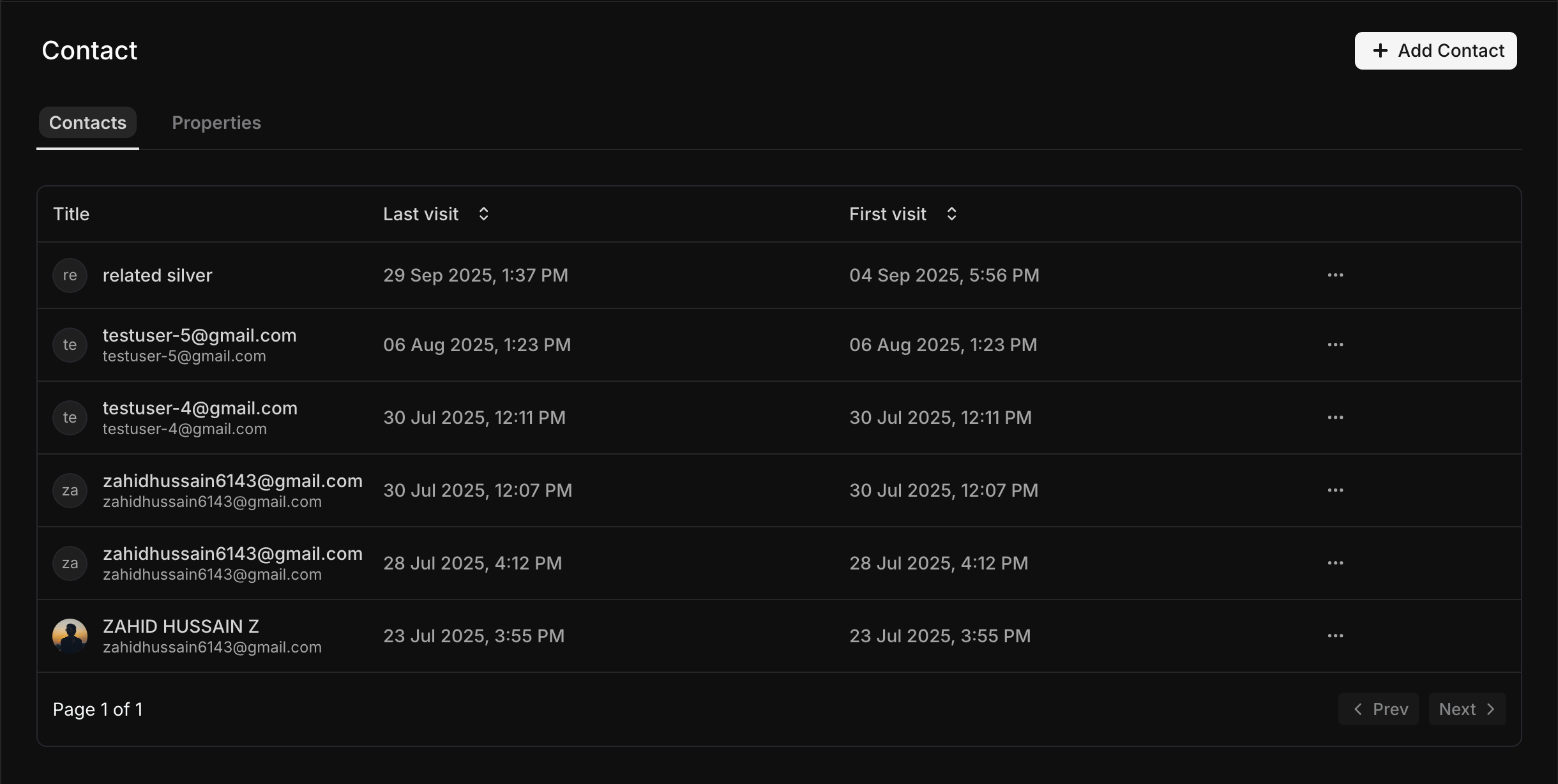This screenshot has width=1558, height=784.
Task: Go to Next page
Action: point(1467,709)
